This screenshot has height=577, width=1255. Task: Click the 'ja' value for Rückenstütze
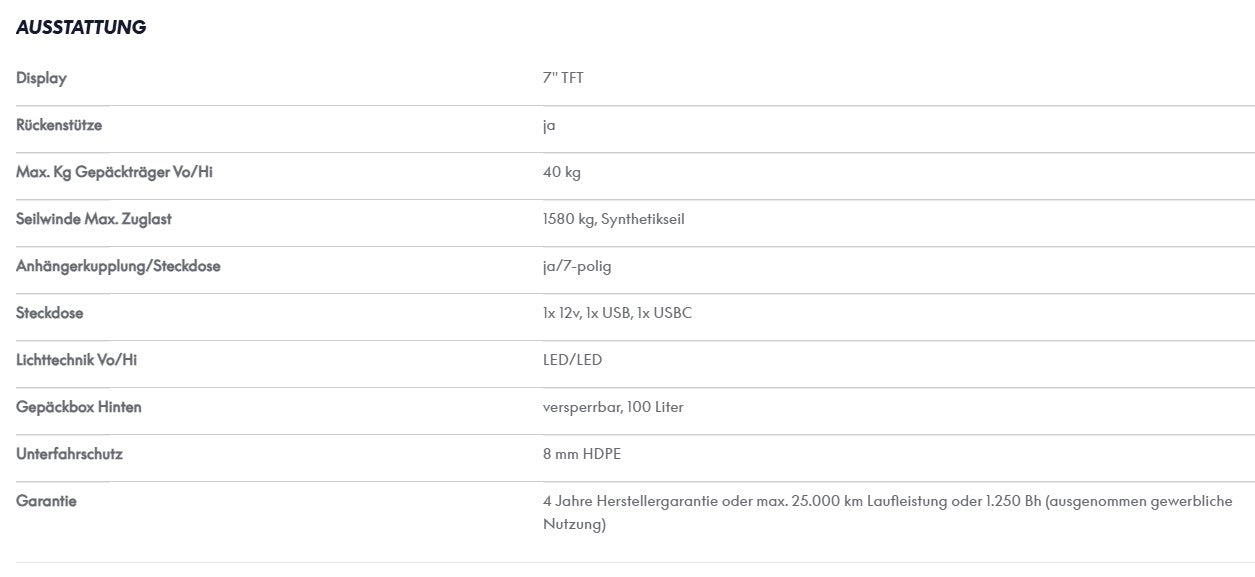click(549, 126)
